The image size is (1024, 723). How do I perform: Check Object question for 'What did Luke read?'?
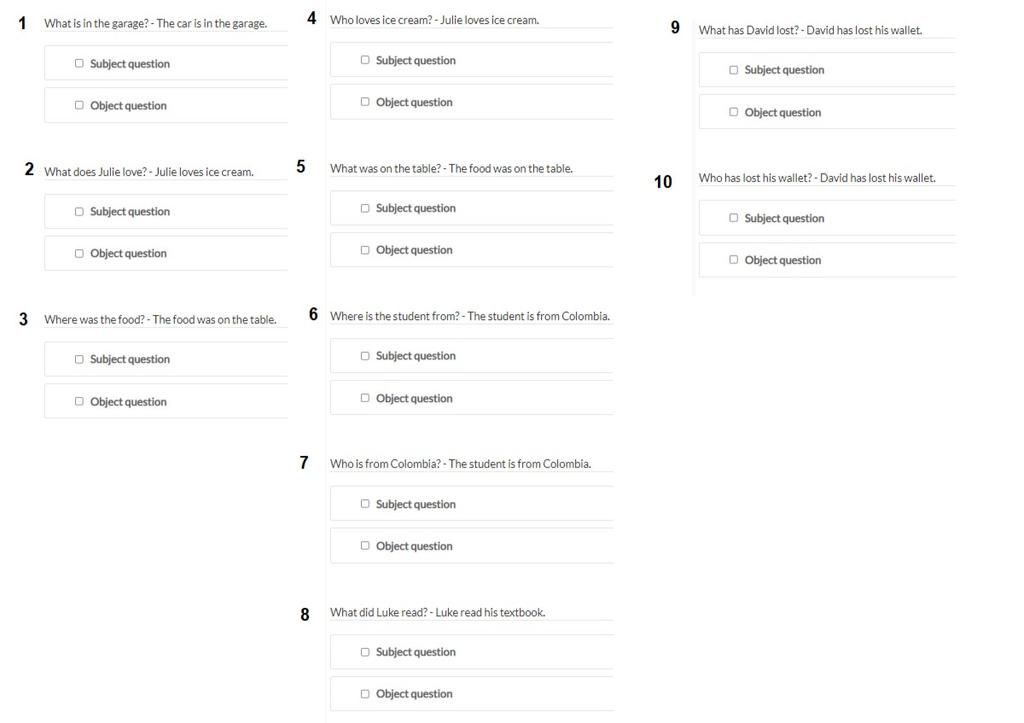click(365, 694)
